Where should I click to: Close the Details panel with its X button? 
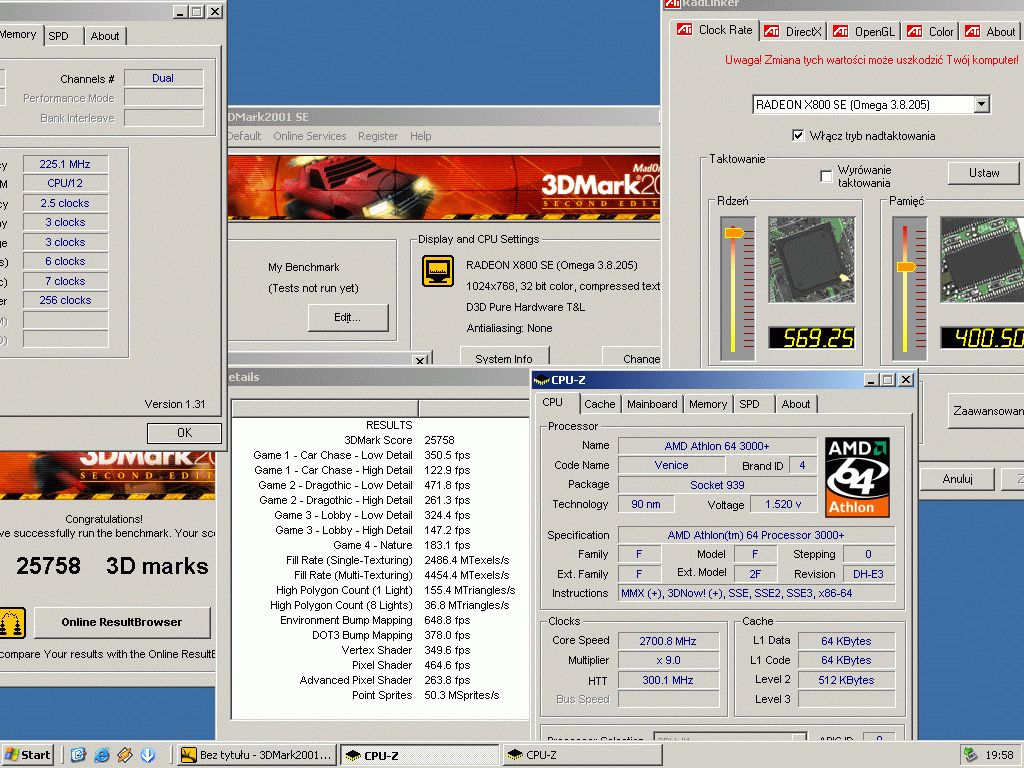pyautogui.click(x=421, y=360)
